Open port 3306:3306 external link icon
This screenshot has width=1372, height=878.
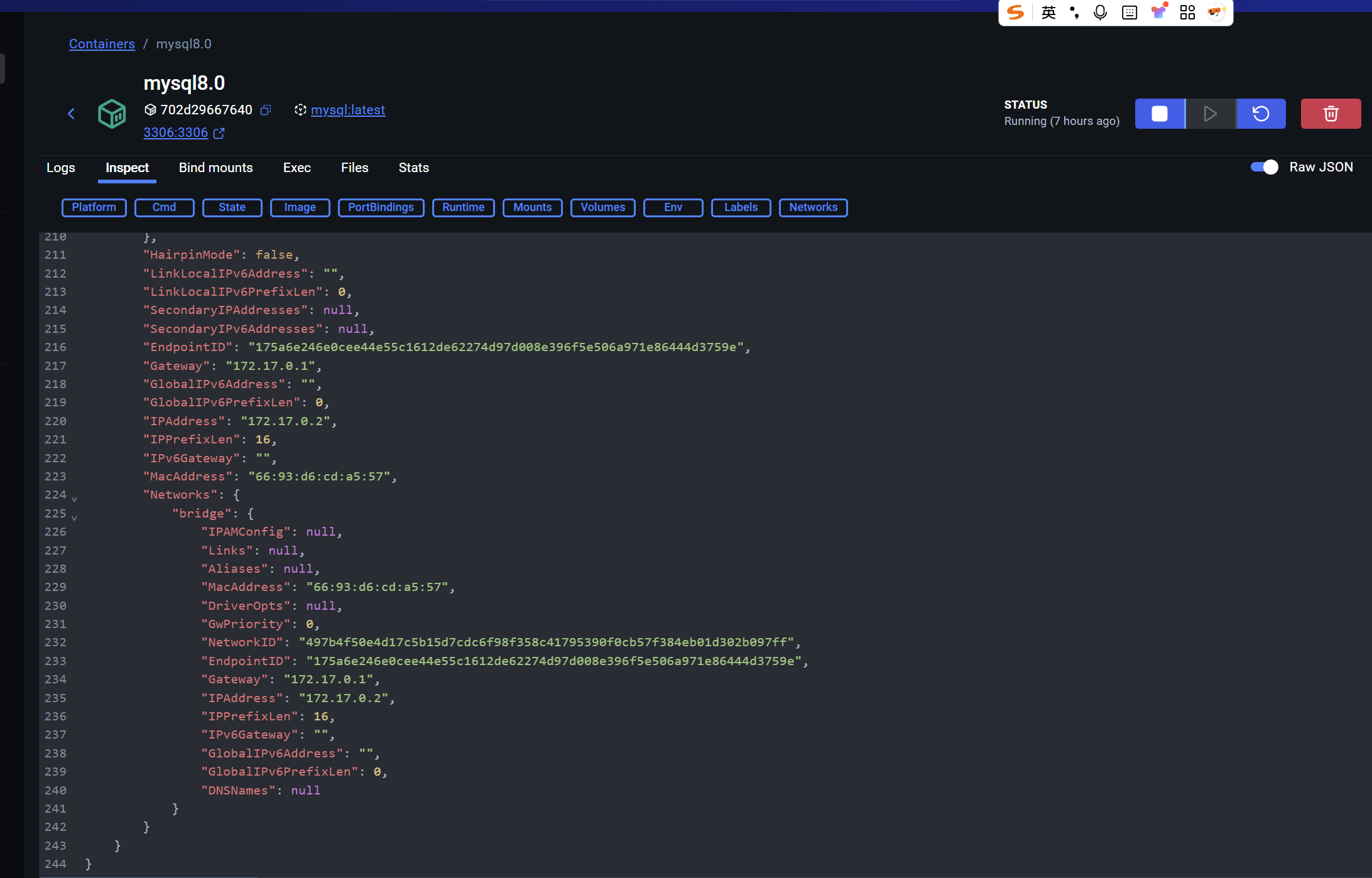[219, 133]
